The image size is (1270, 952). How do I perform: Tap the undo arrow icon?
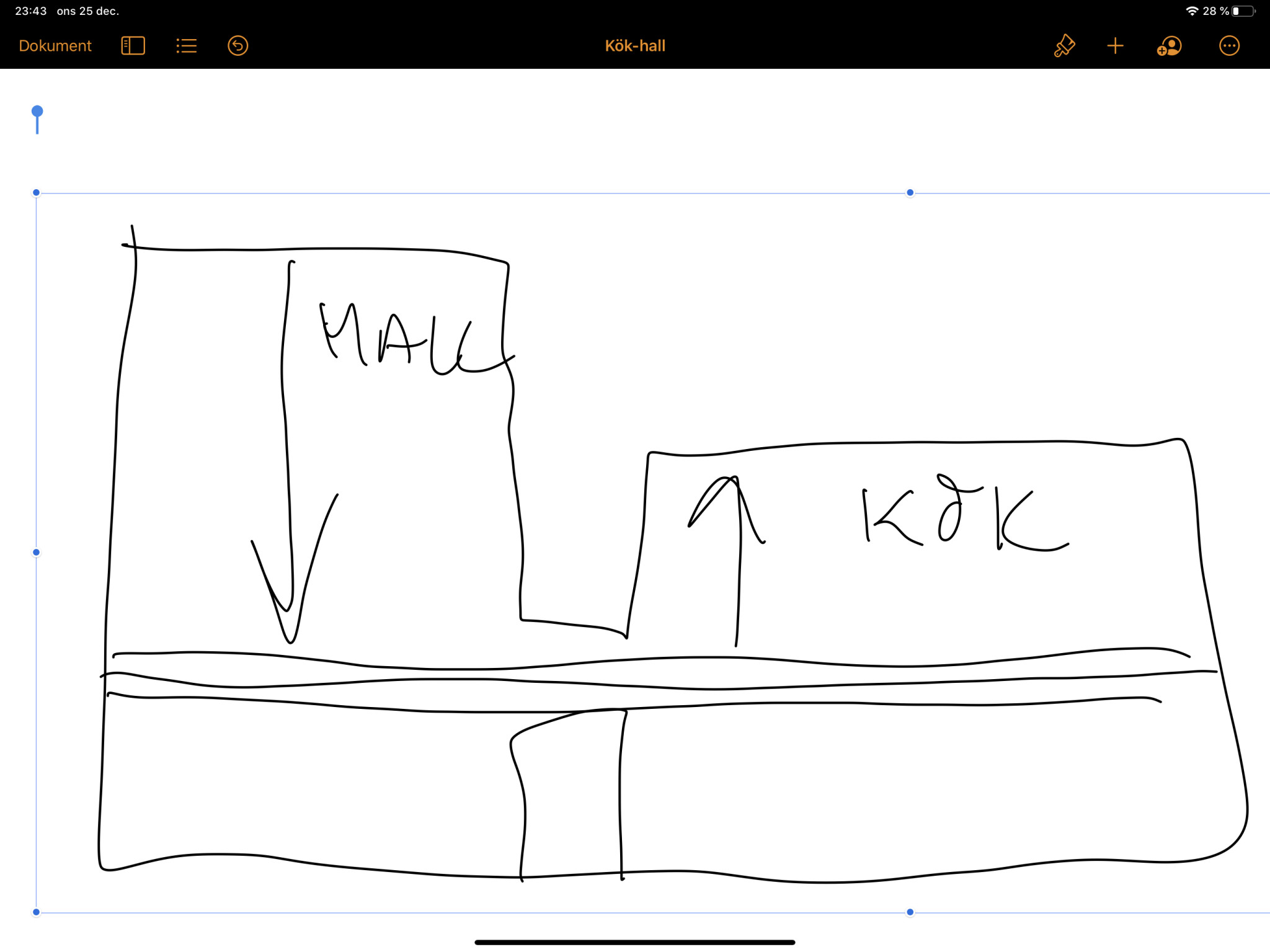pos(238,46)
